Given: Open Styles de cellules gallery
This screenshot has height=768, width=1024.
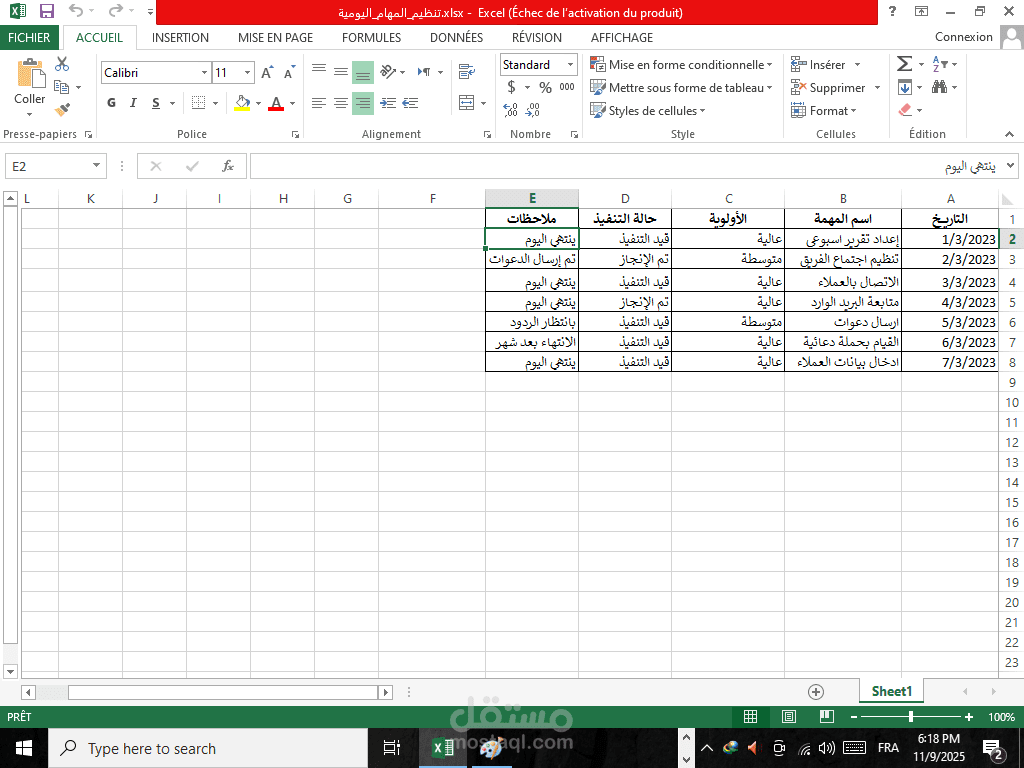Looking at the screenshot, I should (x=648, y=110).
